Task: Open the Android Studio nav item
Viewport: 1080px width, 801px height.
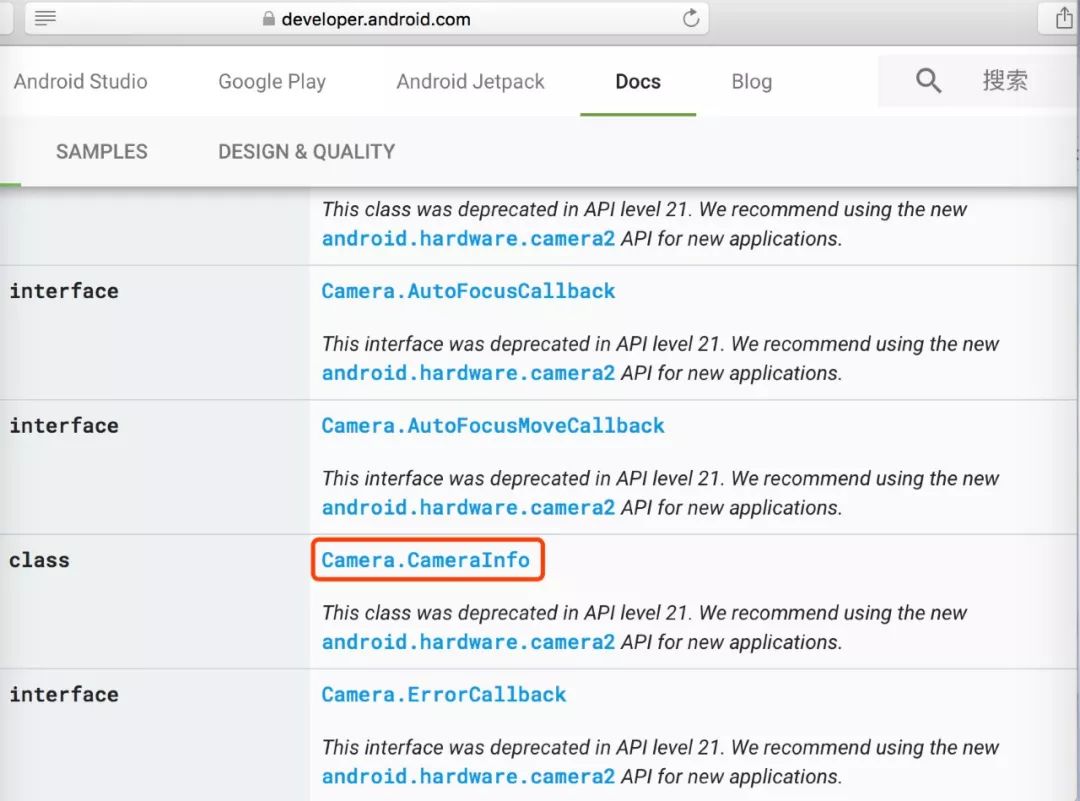Action: click(x=80, y=82)
